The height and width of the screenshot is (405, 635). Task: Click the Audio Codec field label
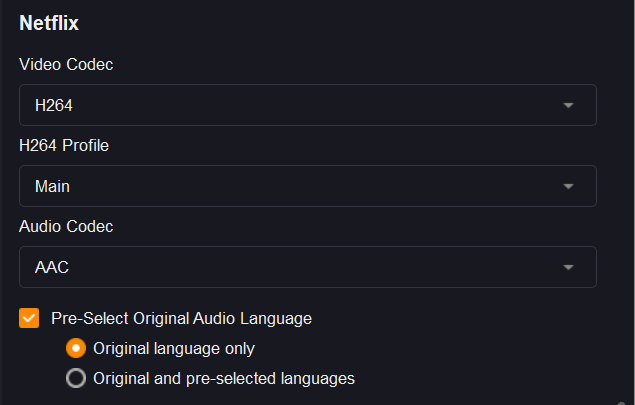66,226
